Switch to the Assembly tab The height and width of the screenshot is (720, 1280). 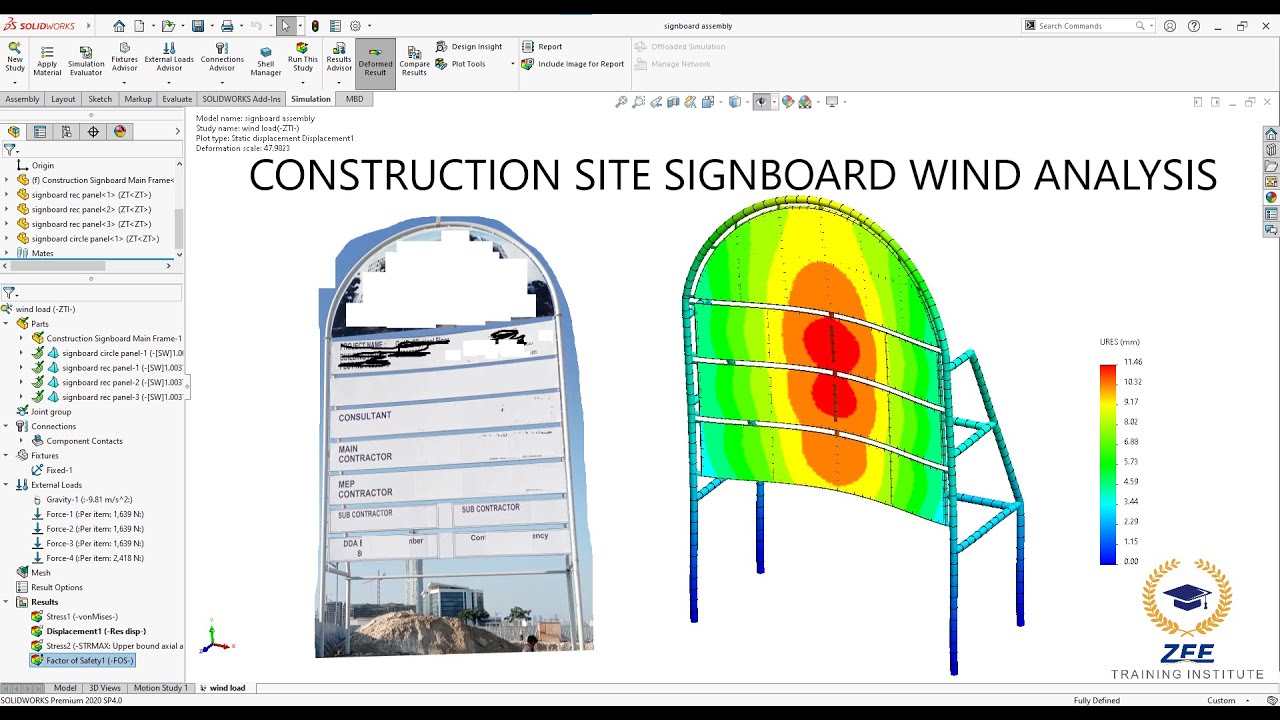pyautogui.click(x=22, y=99)
